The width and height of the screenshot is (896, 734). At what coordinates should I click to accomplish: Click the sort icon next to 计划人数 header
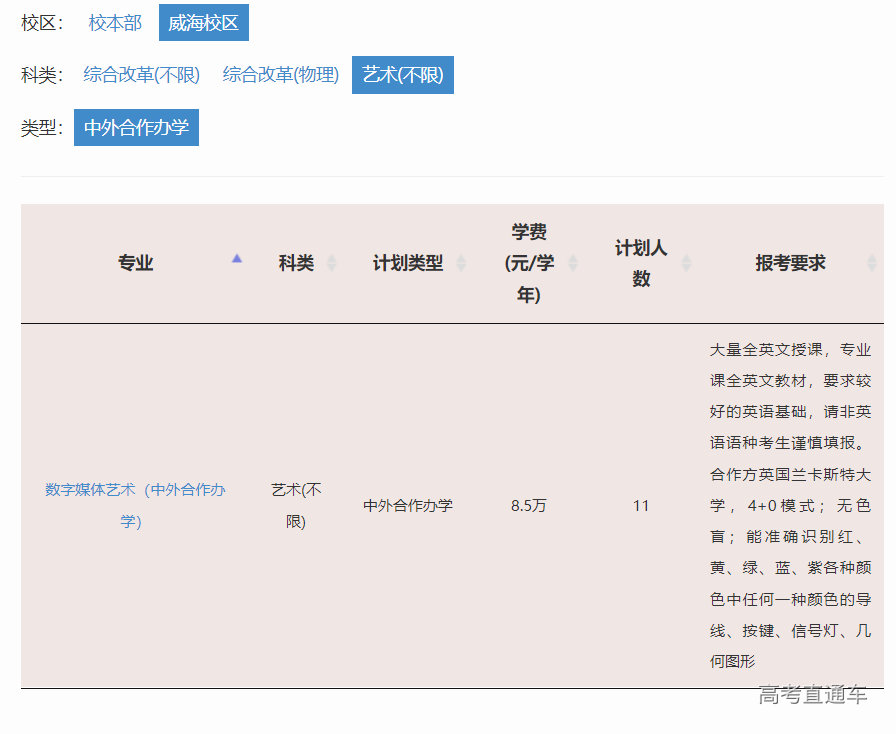click(x=687, y=263)
